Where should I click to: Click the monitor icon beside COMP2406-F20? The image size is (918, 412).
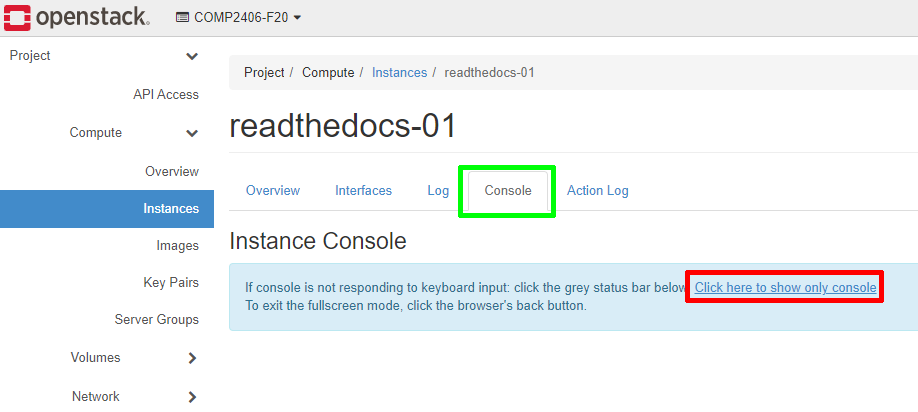point(182,18)
